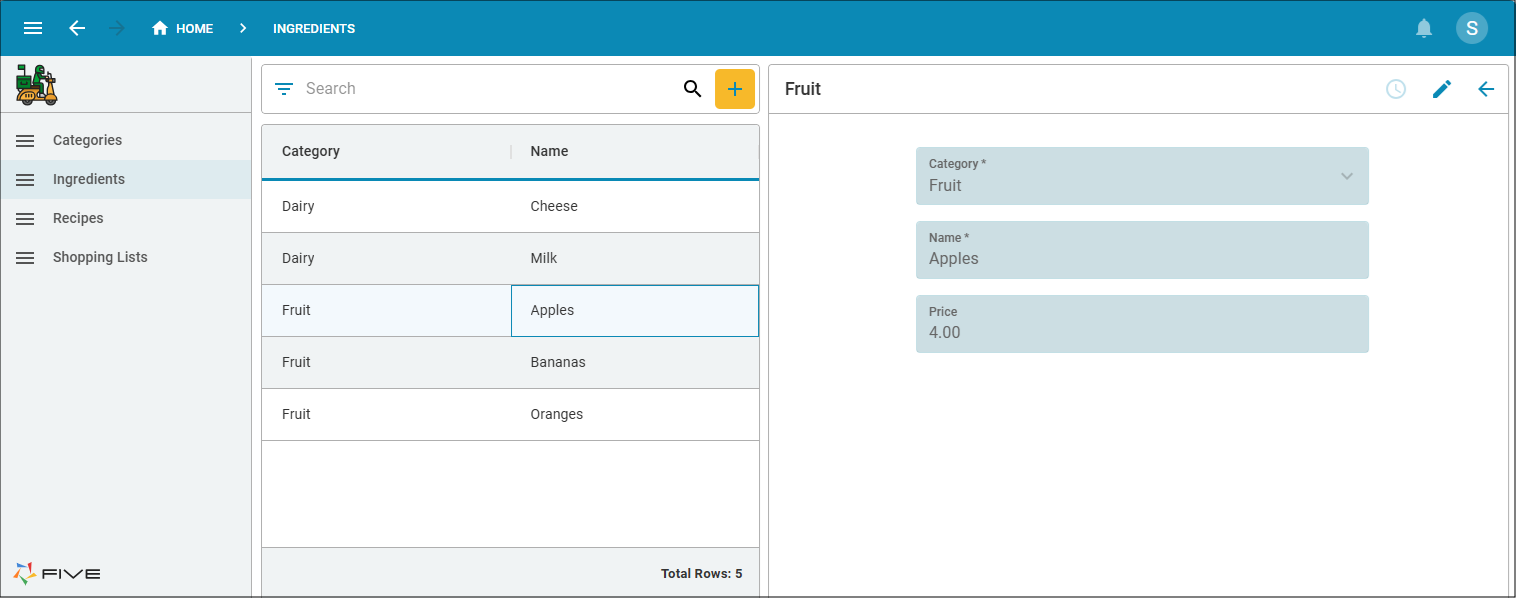
Task: Add a new ingredient with plus button
Action: click(x=735, y=89)
